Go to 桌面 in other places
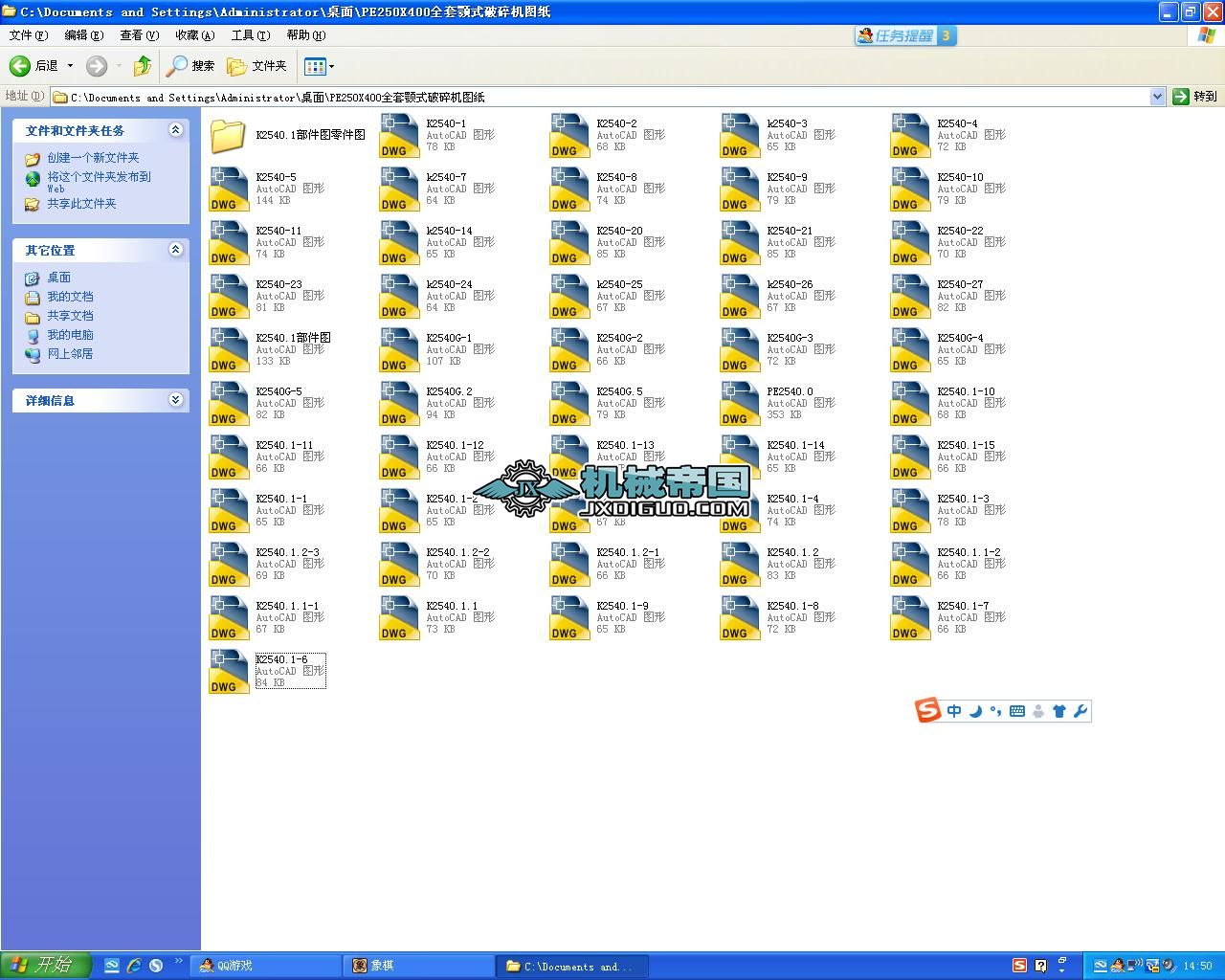The height and width of the screenshot is (980, 1225). pyautogui.click(x=58, y=278)
